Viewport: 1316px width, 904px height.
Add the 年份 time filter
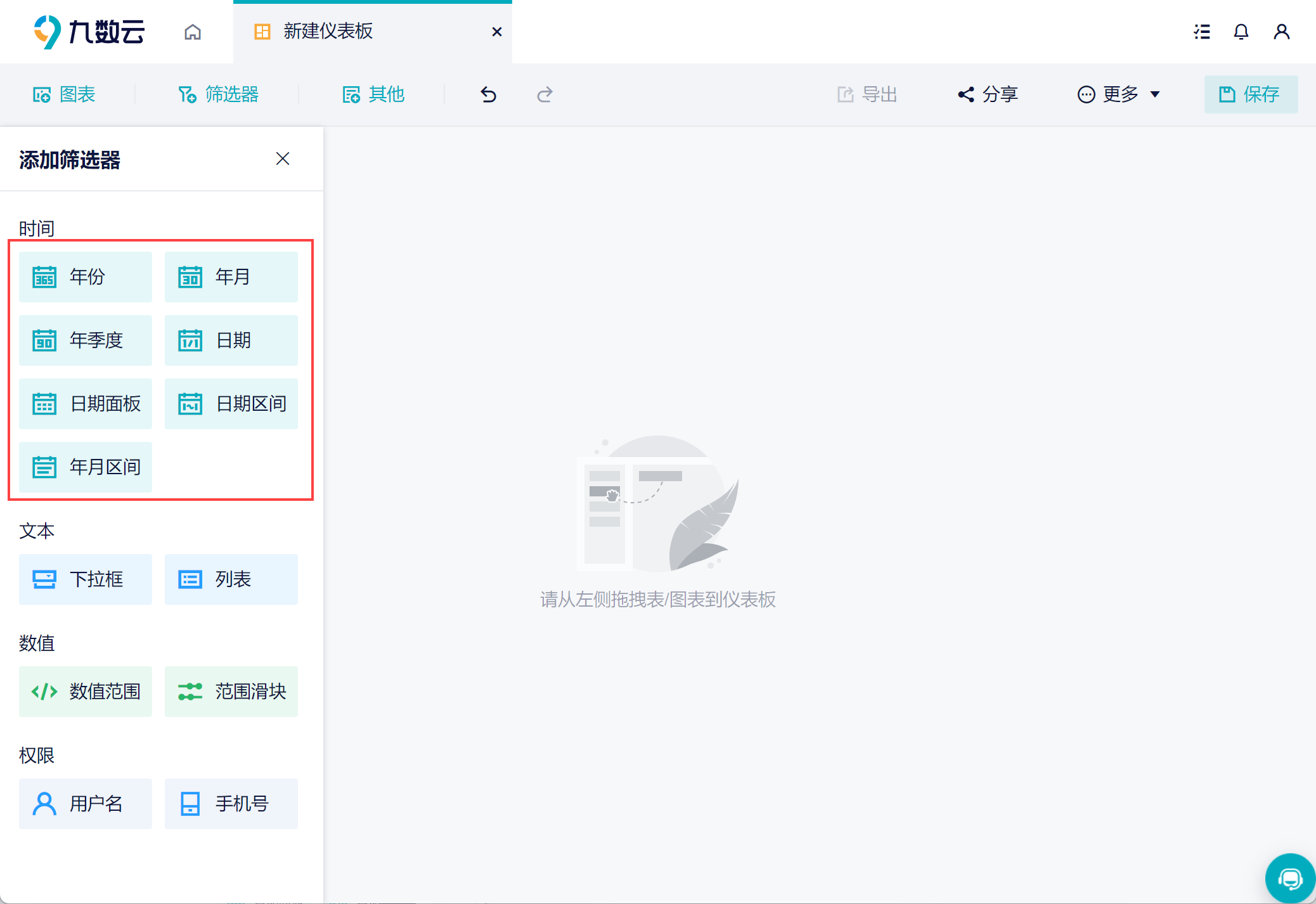point(86,276)
